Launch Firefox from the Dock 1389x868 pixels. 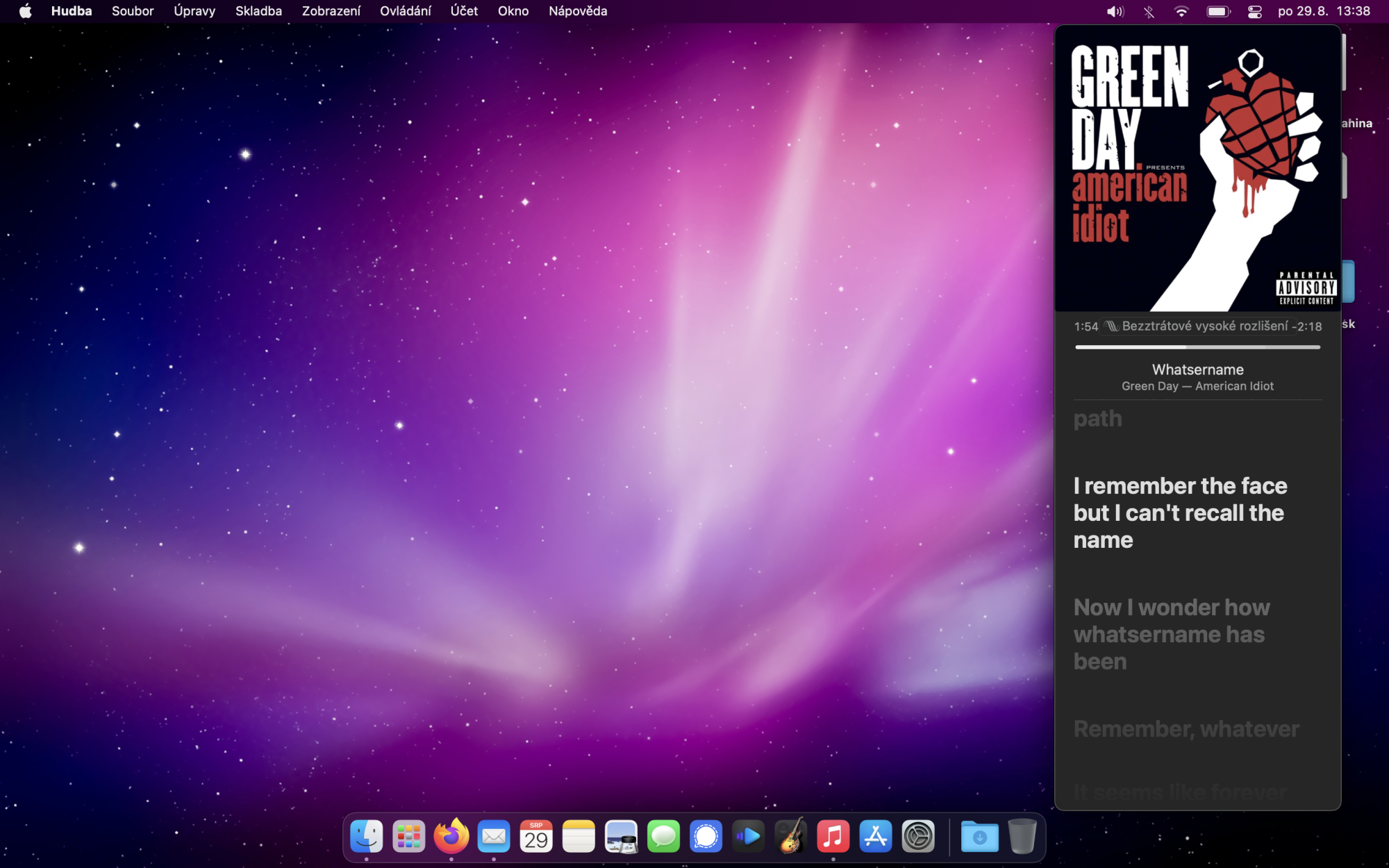[451, 836]
